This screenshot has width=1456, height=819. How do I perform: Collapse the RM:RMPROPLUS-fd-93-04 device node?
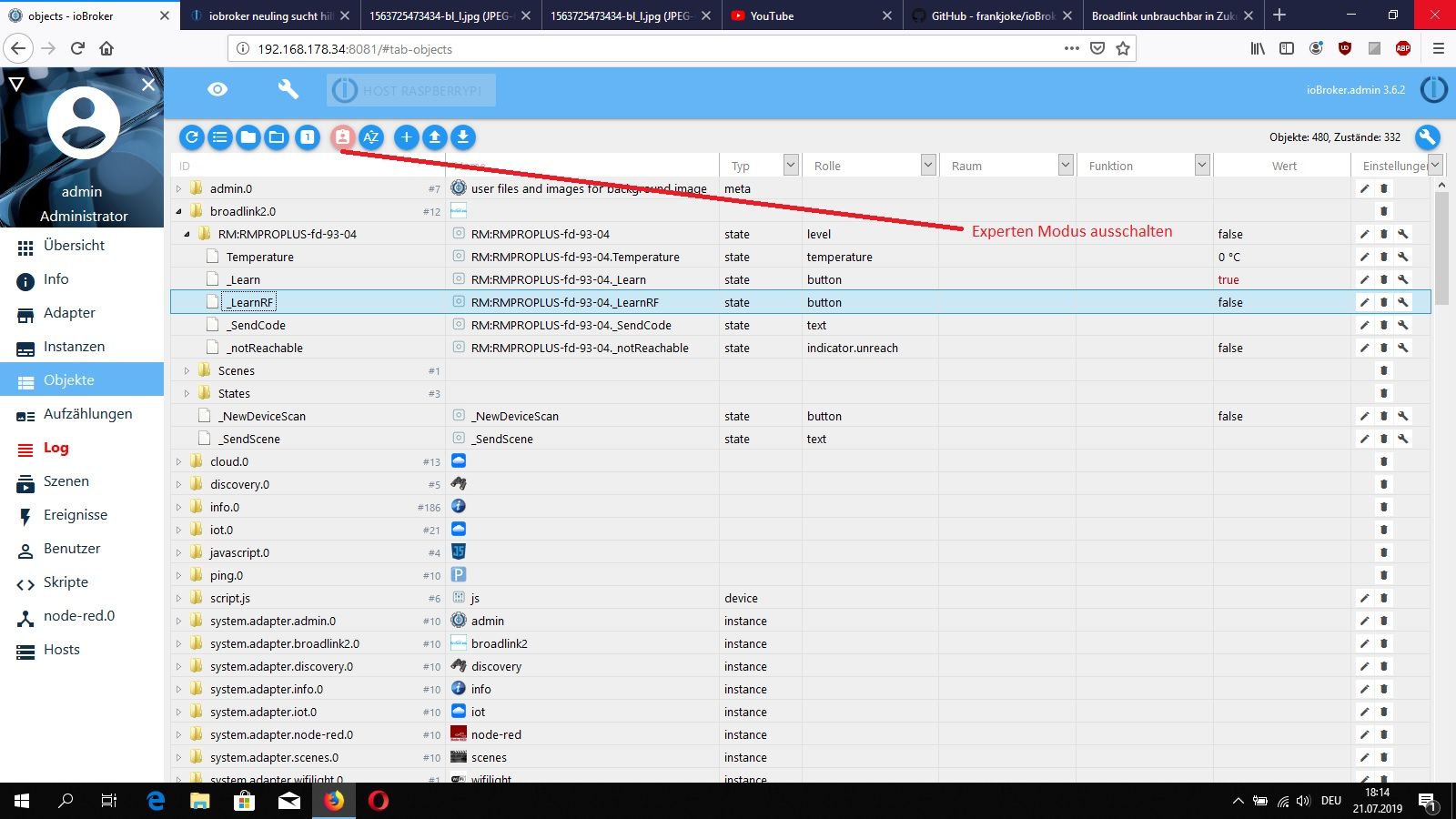(x=187, y=235)
